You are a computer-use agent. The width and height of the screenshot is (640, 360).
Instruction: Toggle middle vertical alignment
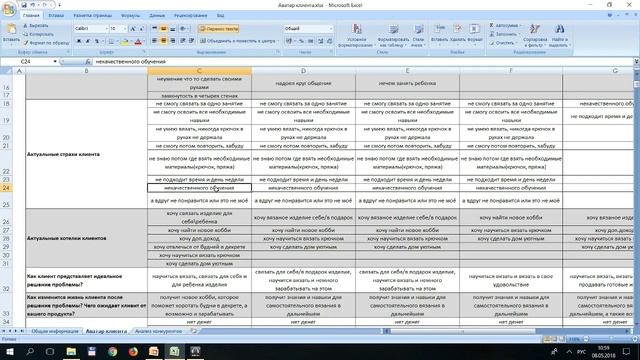[x=164, y=29]
